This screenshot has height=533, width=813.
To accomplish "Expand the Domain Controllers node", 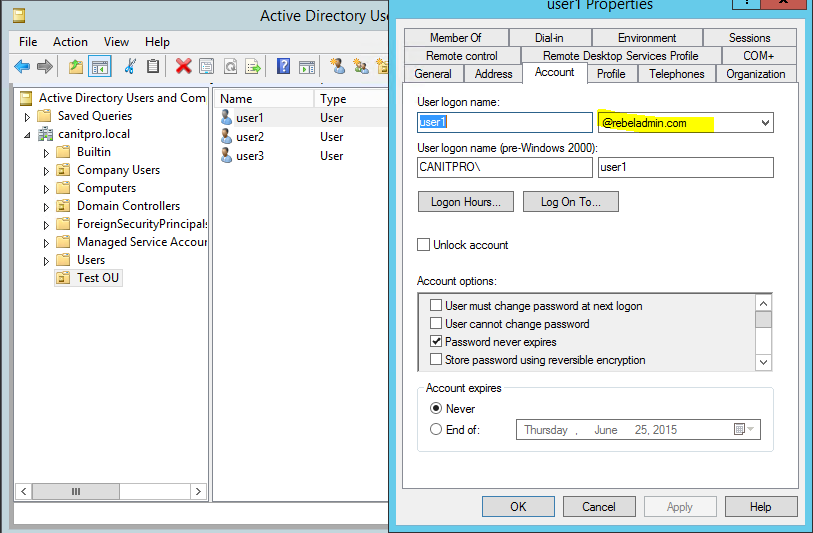I will pos(46,207).
